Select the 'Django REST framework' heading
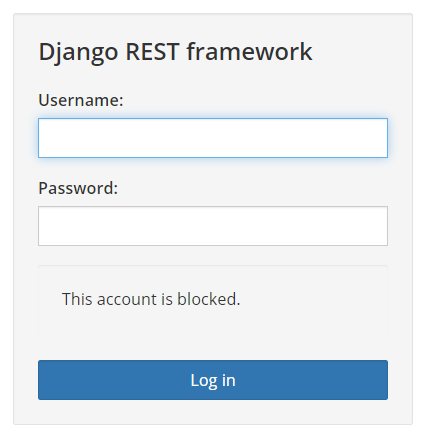 tap(175, 52)
